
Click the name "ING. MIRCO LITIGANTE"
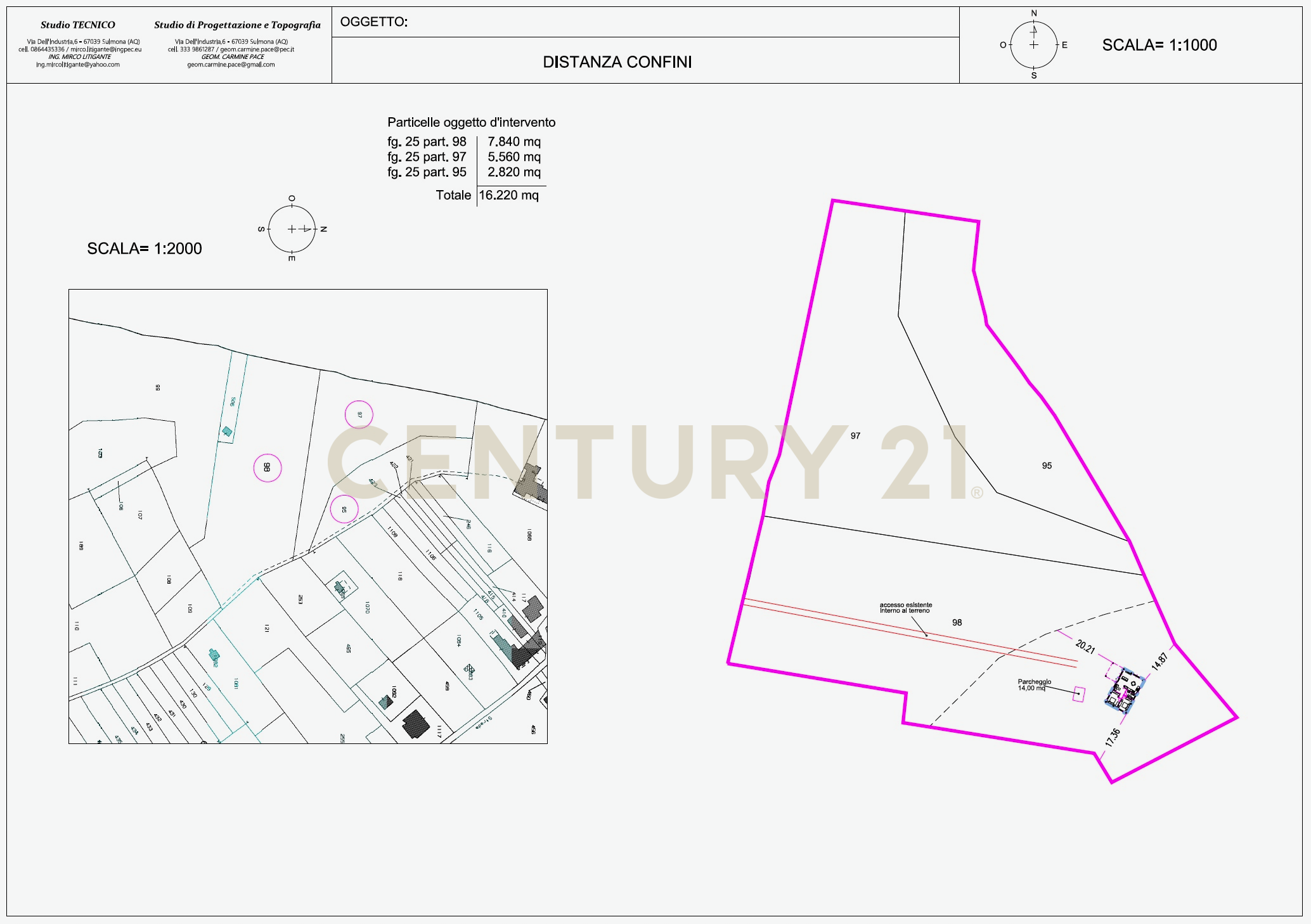click(80, 57)
